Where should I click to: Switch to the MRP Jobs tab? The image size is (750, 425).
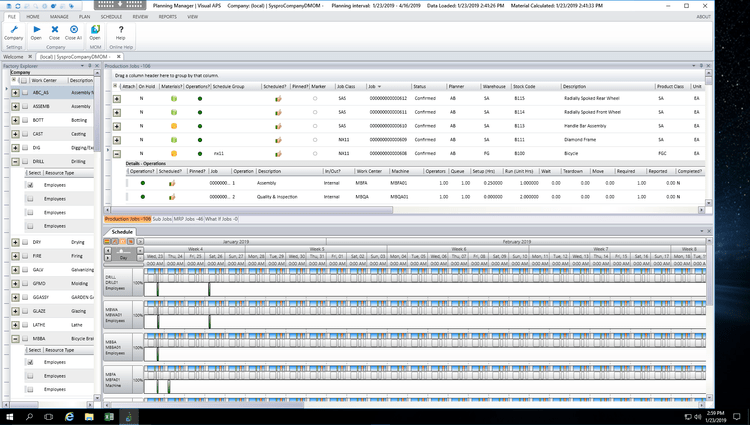pos(188,218)
